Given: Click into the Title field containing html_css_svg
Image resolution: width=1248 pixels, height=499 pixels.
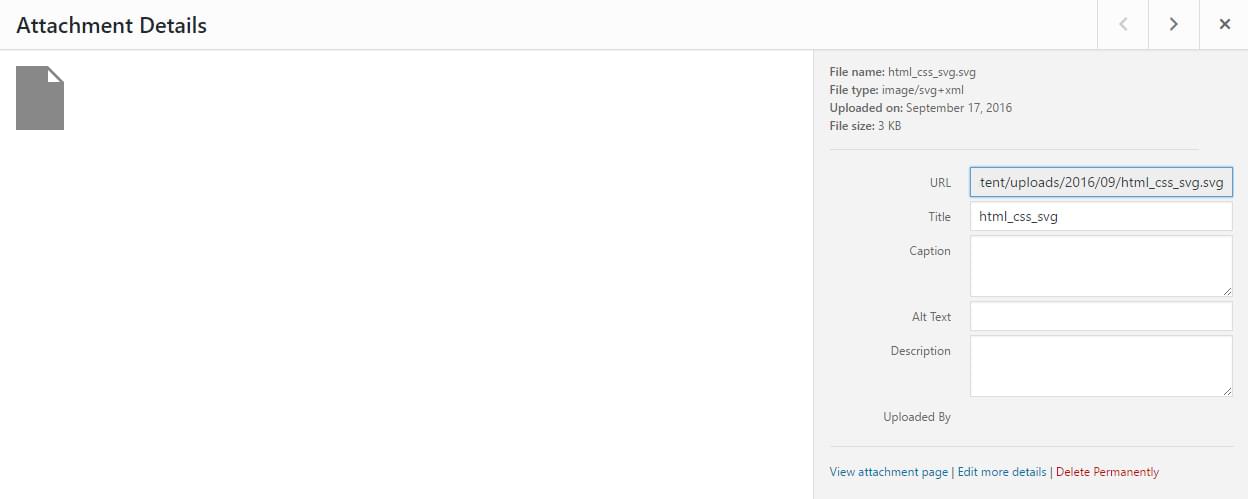Looking at the screenshot, I should pos(1101,216).
